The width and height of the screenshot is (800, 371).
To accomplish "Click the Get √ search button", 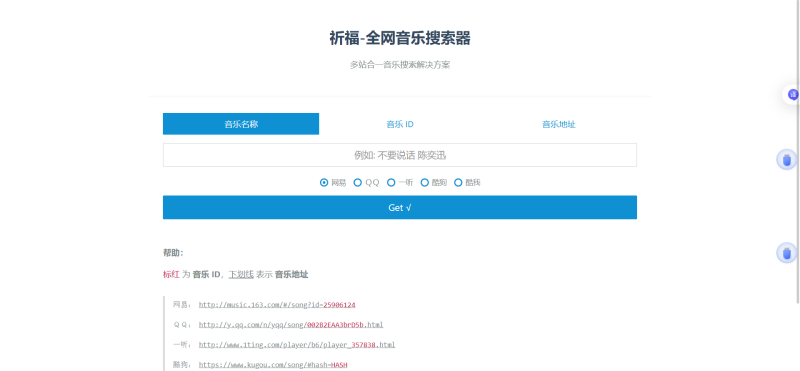I will pos(399,207).
